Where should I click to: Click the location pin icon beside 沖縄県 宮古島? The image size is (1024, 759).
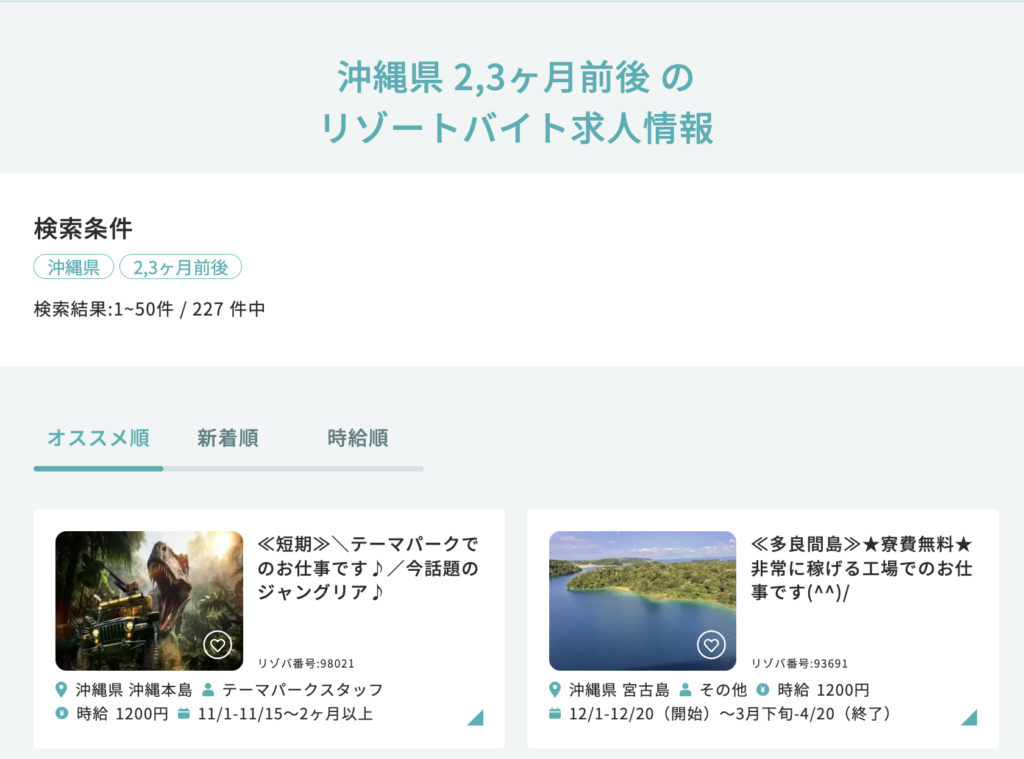tap(556, 690)
